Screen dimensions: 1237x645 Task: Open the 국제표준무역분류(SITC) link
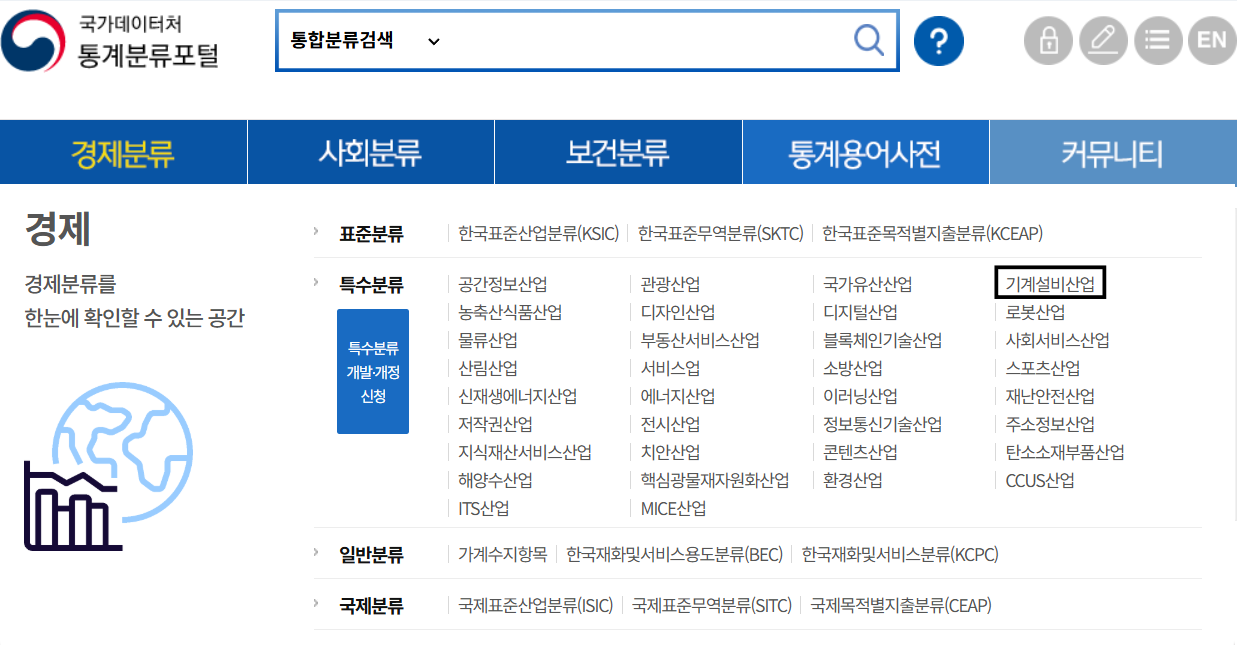[x=711, y=606]
